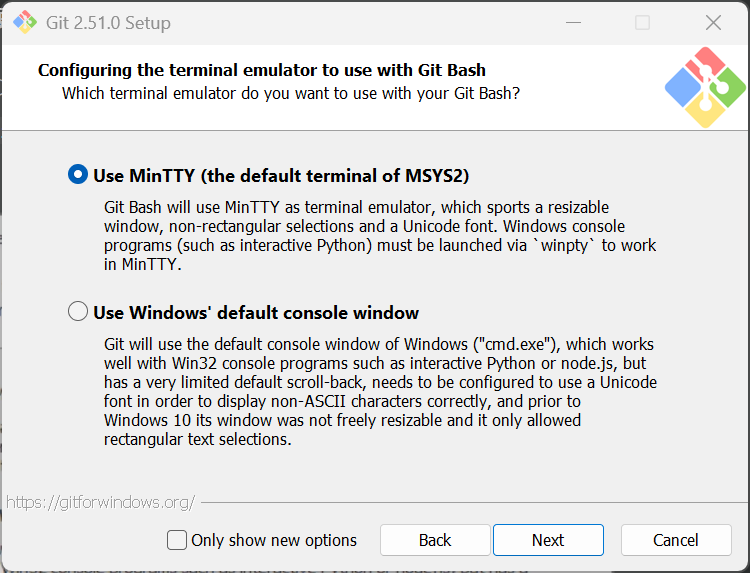Choose the Windows' default console window radio button

[78, 312]
